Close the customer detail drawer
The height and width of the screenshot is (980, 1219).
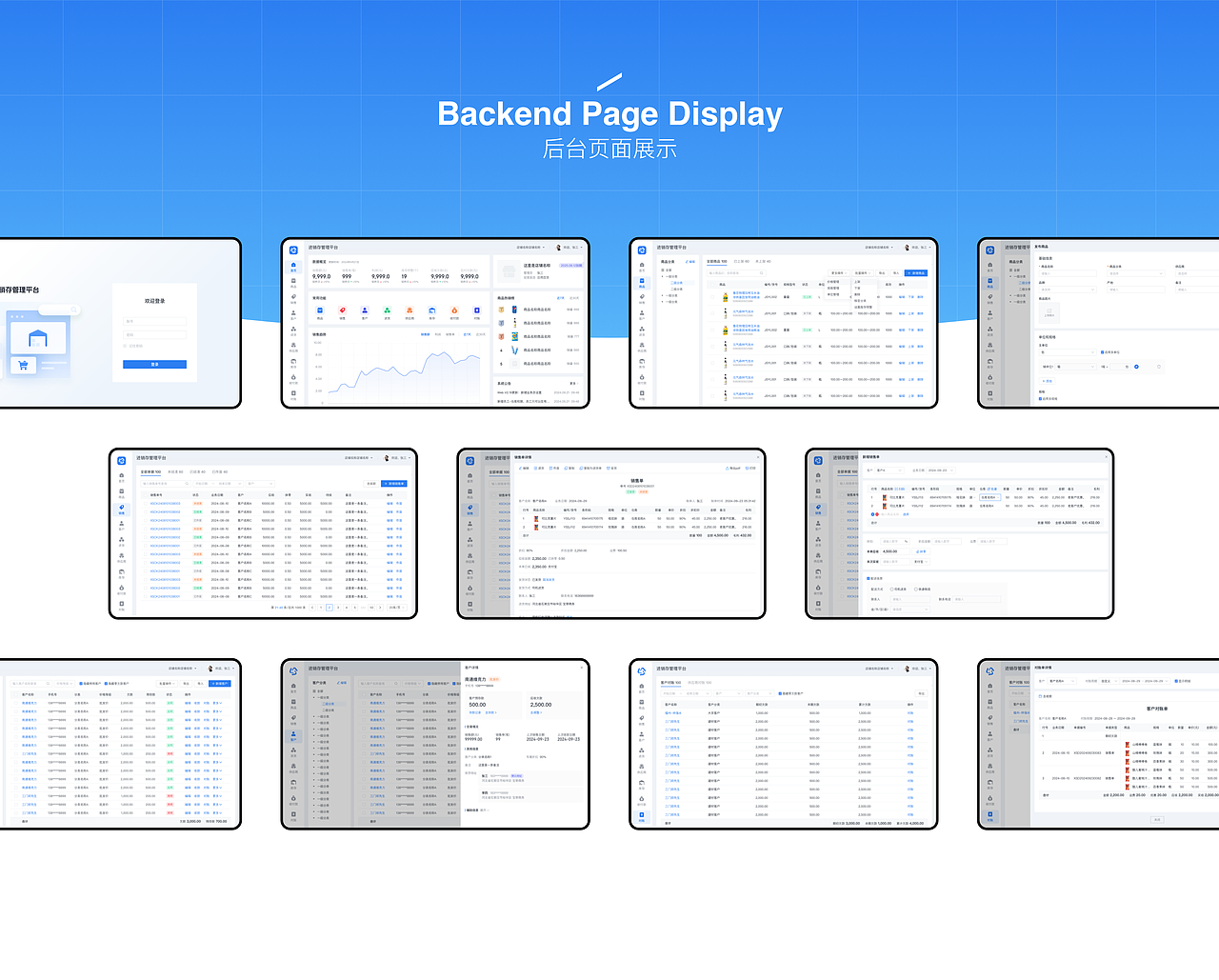[582, 668]
